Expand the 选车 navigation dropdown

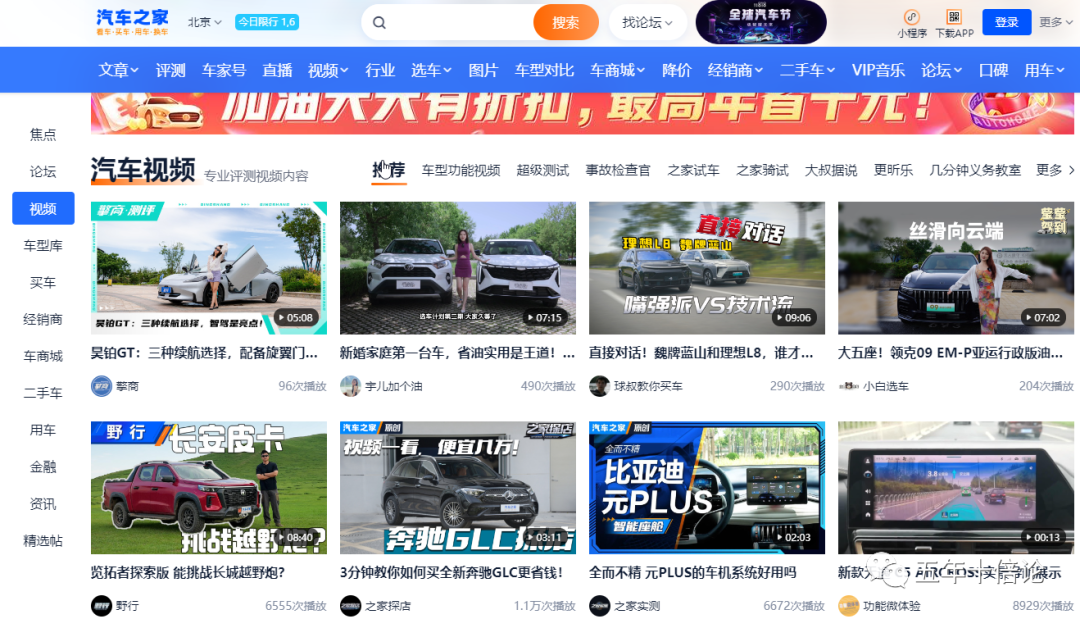point(431,70)
